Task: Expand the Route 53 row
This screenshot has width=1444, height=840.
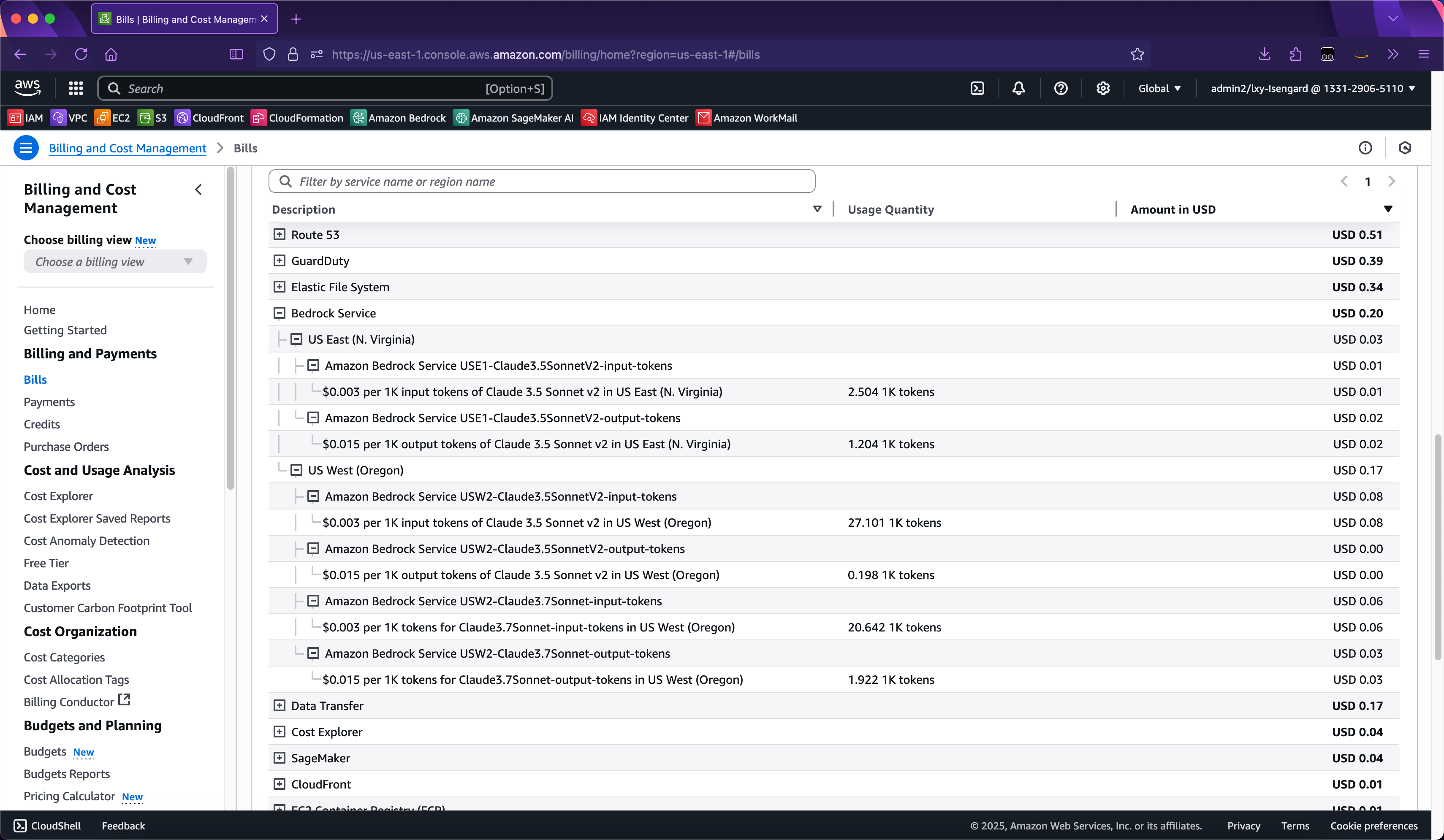Action: click(279, 234)
